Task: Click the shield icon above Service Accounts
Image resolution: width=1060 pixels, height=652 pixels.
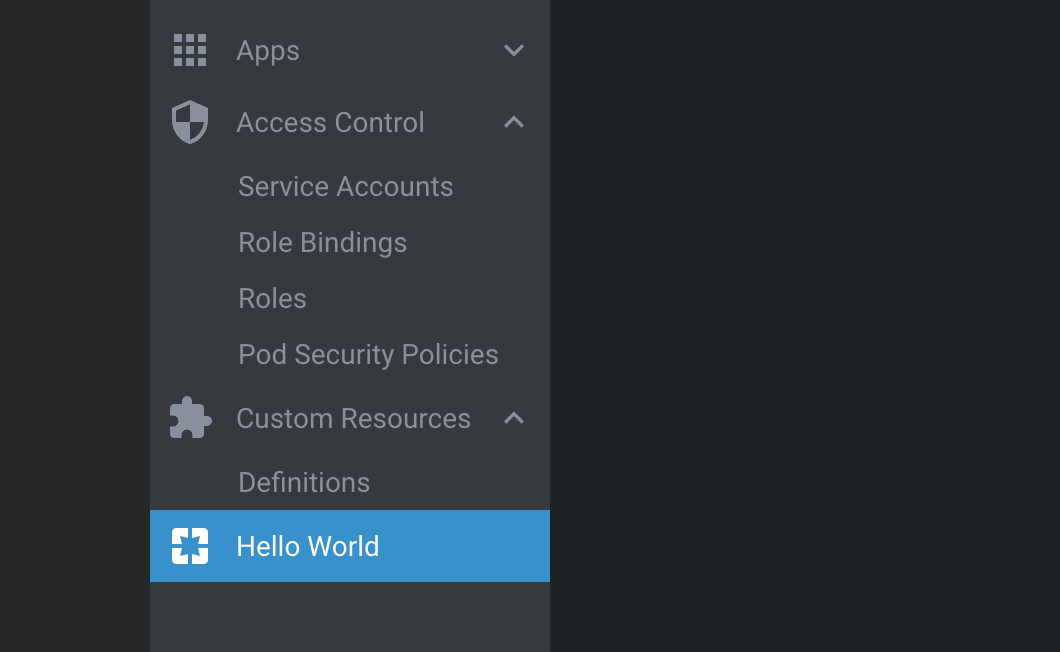Action: click(190, 122)
